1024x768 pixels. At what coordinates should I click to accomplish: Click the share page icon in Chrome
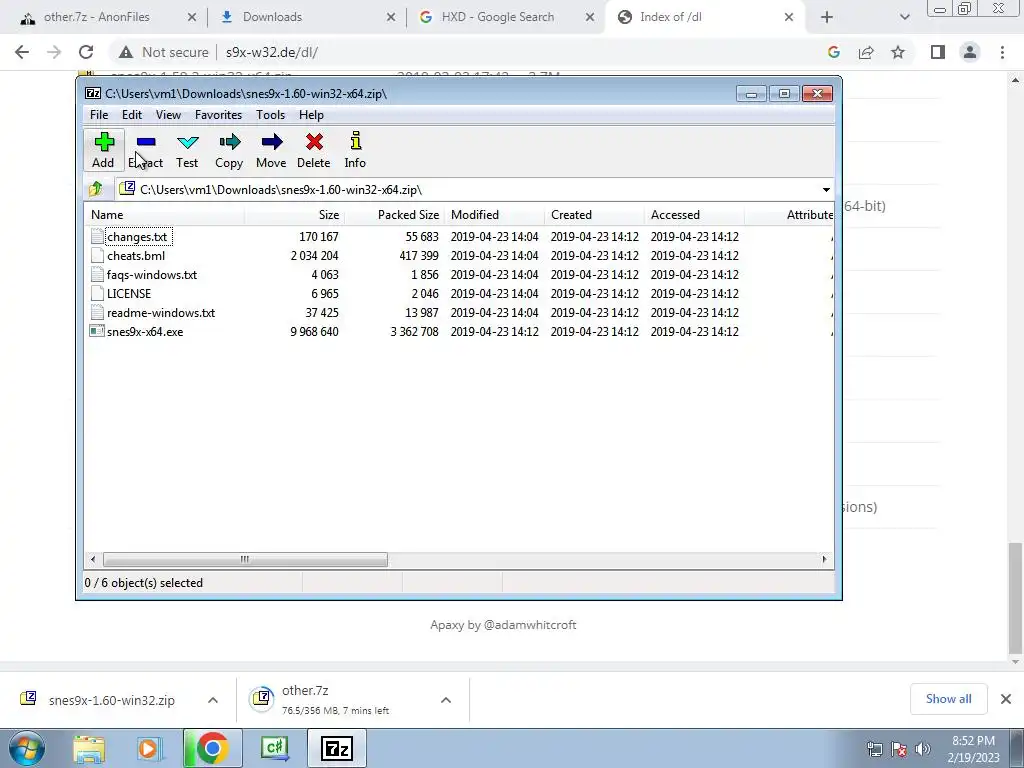click(866, 52)
